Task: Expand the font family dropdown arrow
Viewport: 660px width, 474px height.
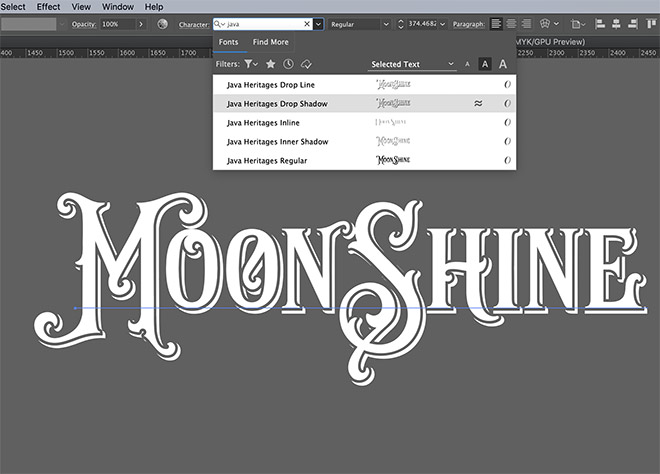Action: point(319,23)
